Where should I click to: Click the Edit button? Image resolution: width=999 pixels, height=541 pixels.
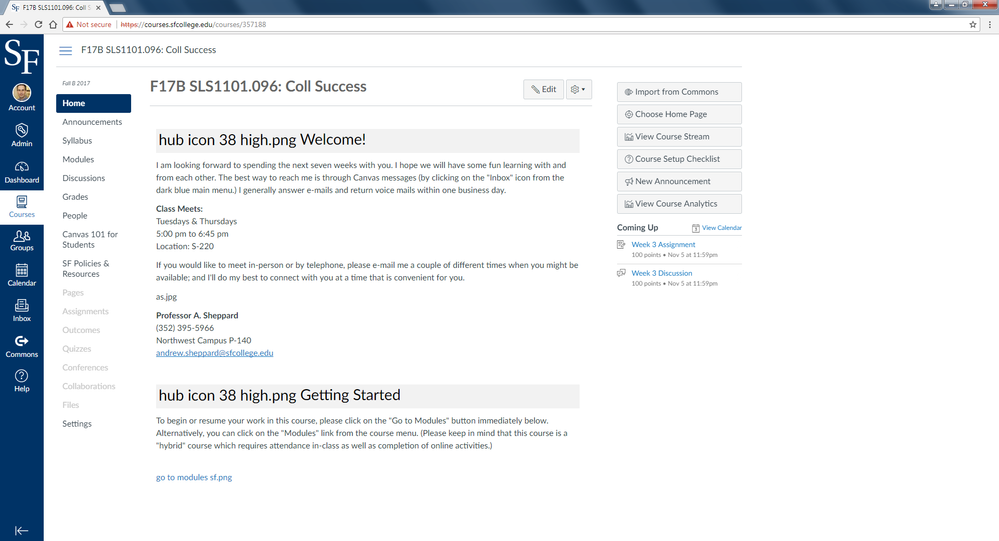click(x=543, y=89)
